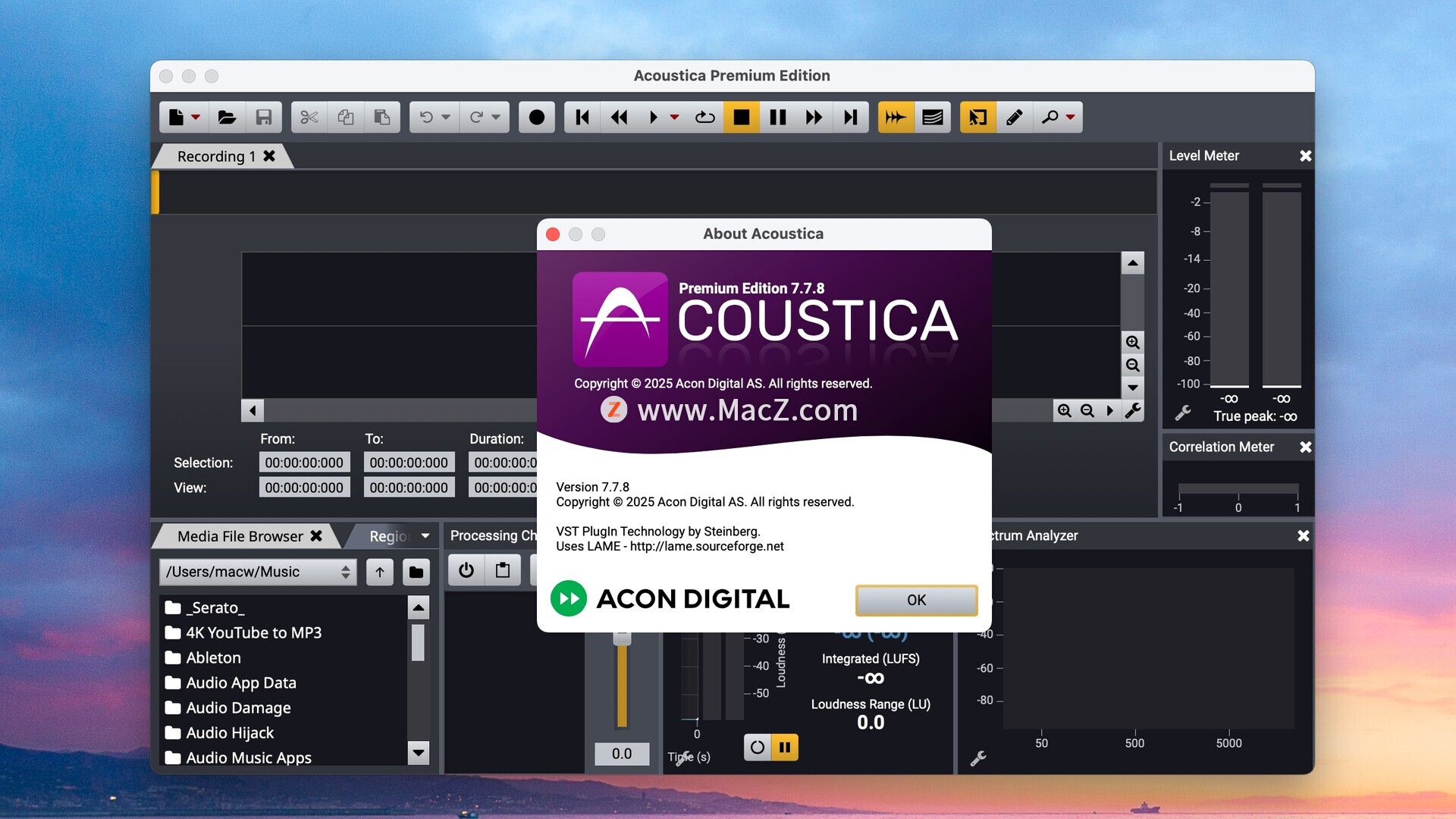Open Spectrum Analyzer settings wrench icon
Screen dimensions: 1456x819
tap(978, 758)
